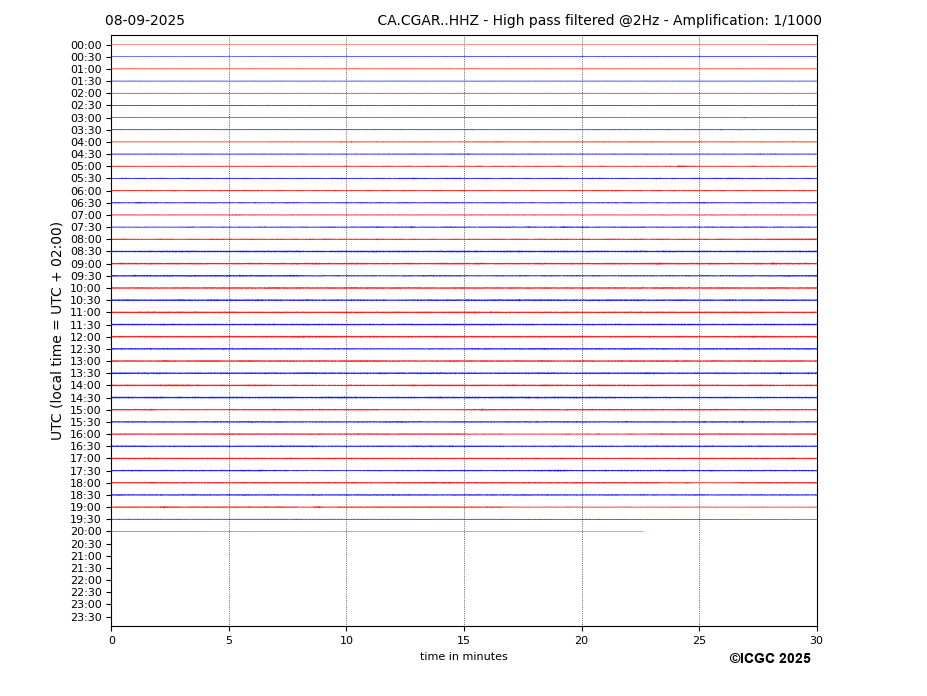Viewport: 927px width, 696px height.
Task: Click the 15:30 time row label
Action: pyautogui.click(x=86, y=422)
